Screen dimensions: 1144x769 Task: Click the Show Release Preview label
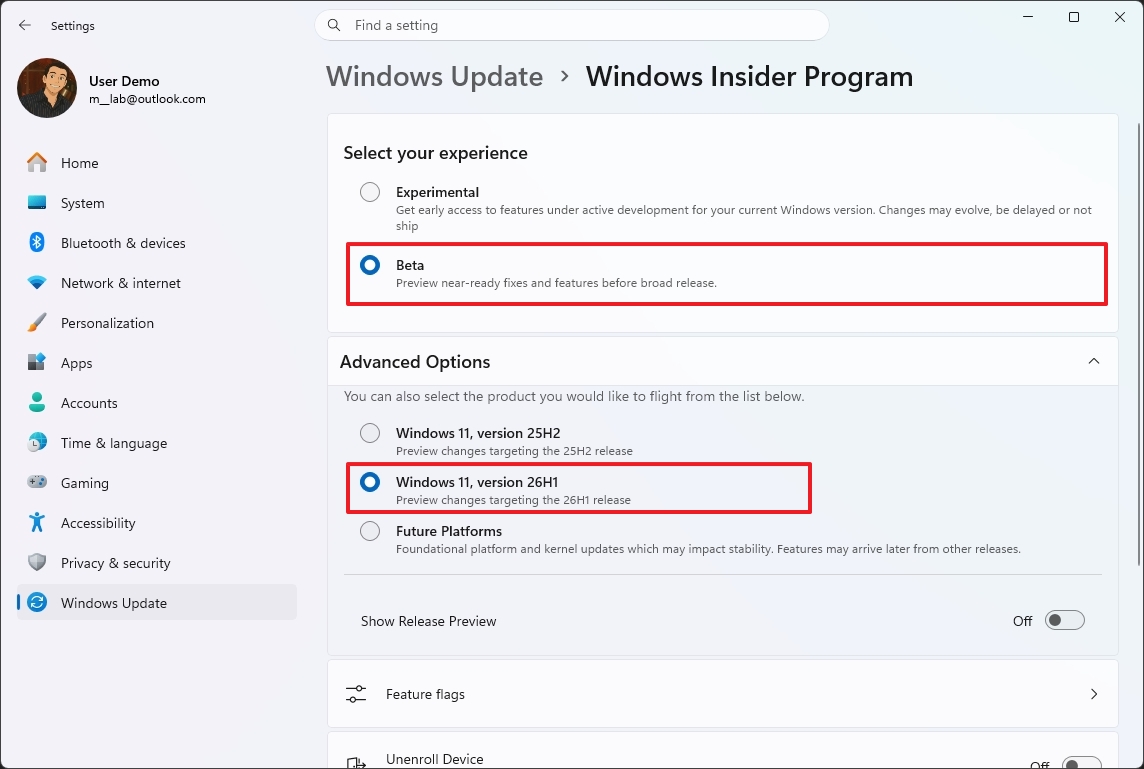tap(428, 621)
